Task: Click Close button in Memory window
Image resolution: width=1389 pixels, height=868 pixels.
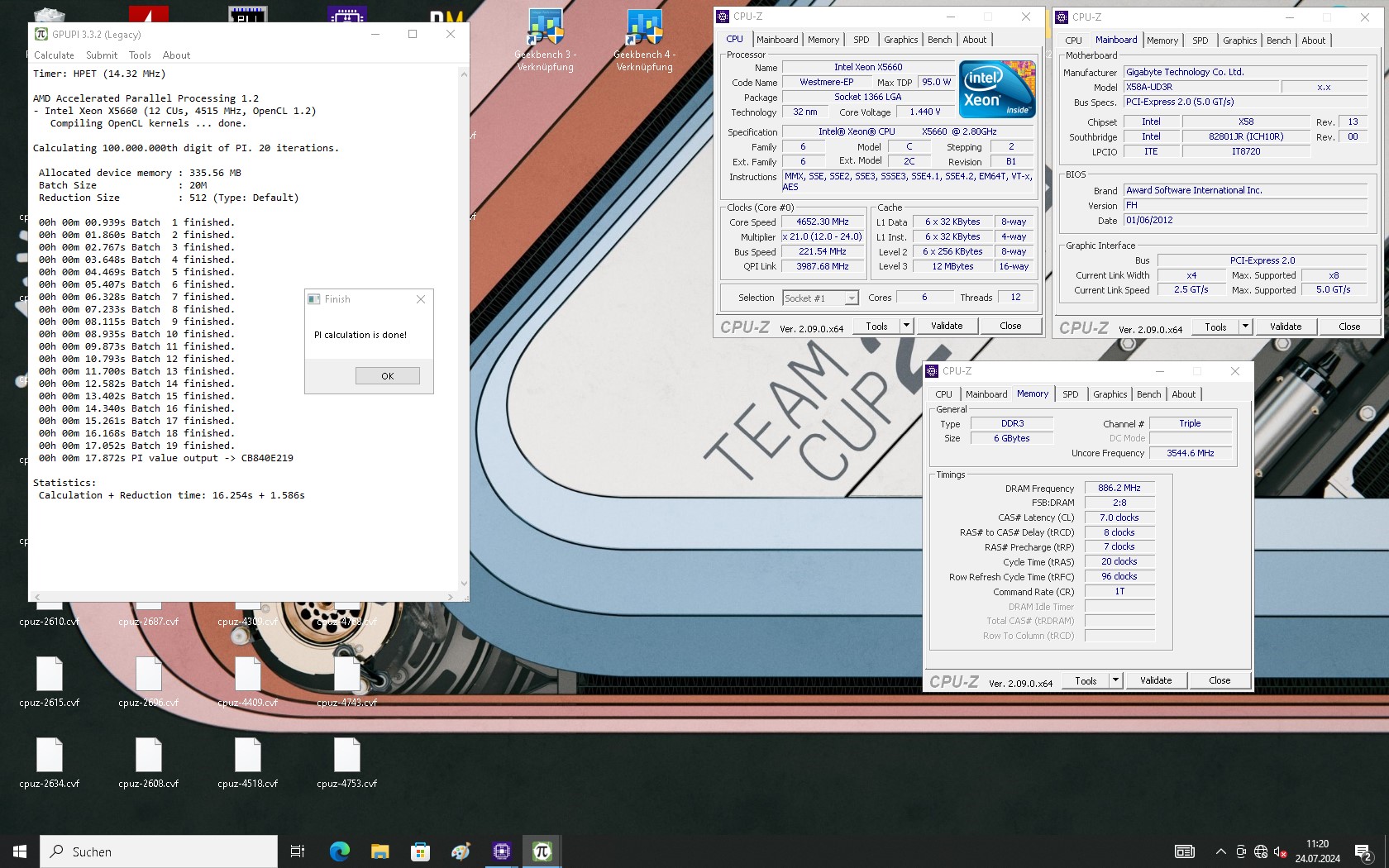Action: pos(1220,680)
